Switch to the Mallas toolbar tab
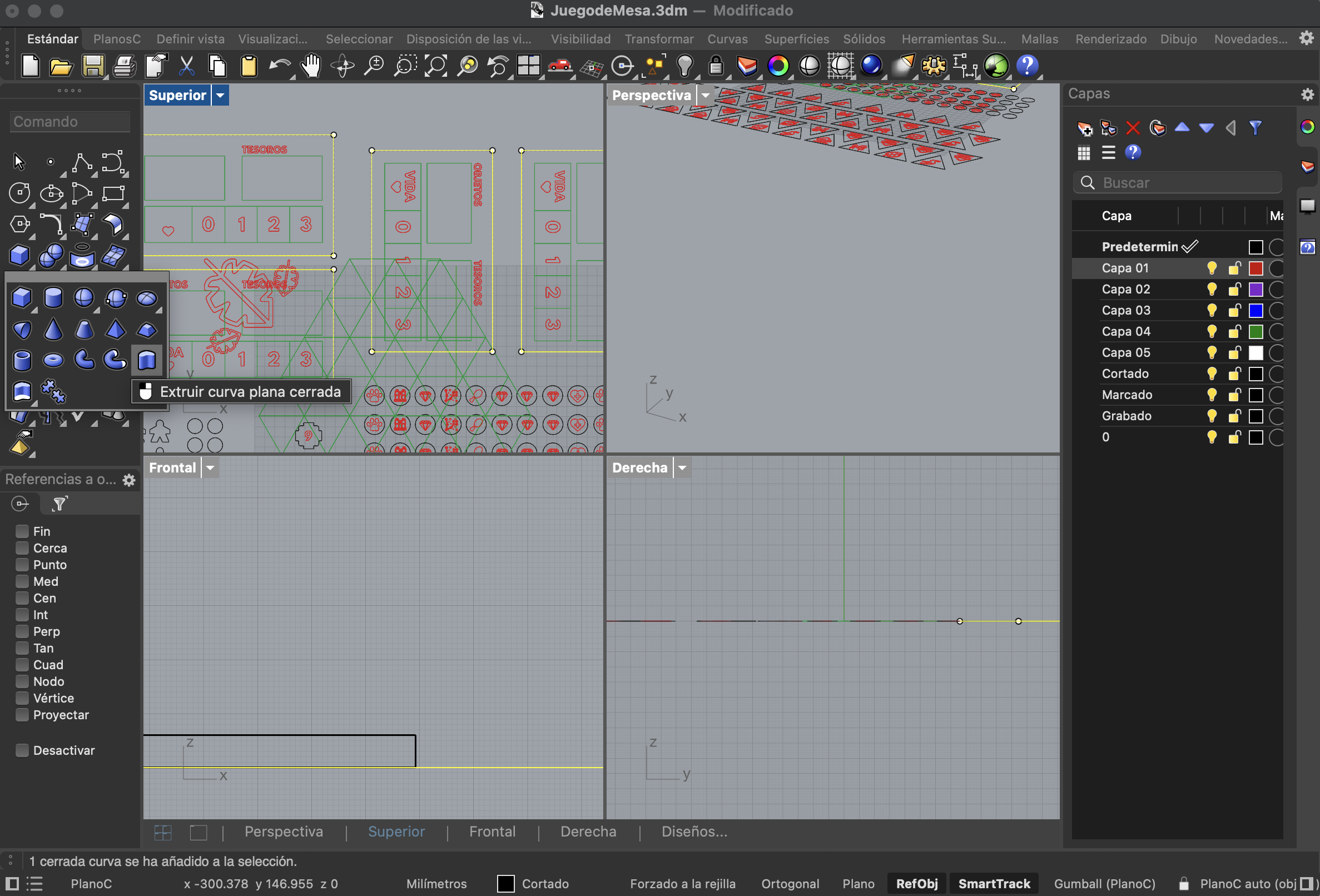This screenshot has height=896, width=1320. [x=1039, y=38]
